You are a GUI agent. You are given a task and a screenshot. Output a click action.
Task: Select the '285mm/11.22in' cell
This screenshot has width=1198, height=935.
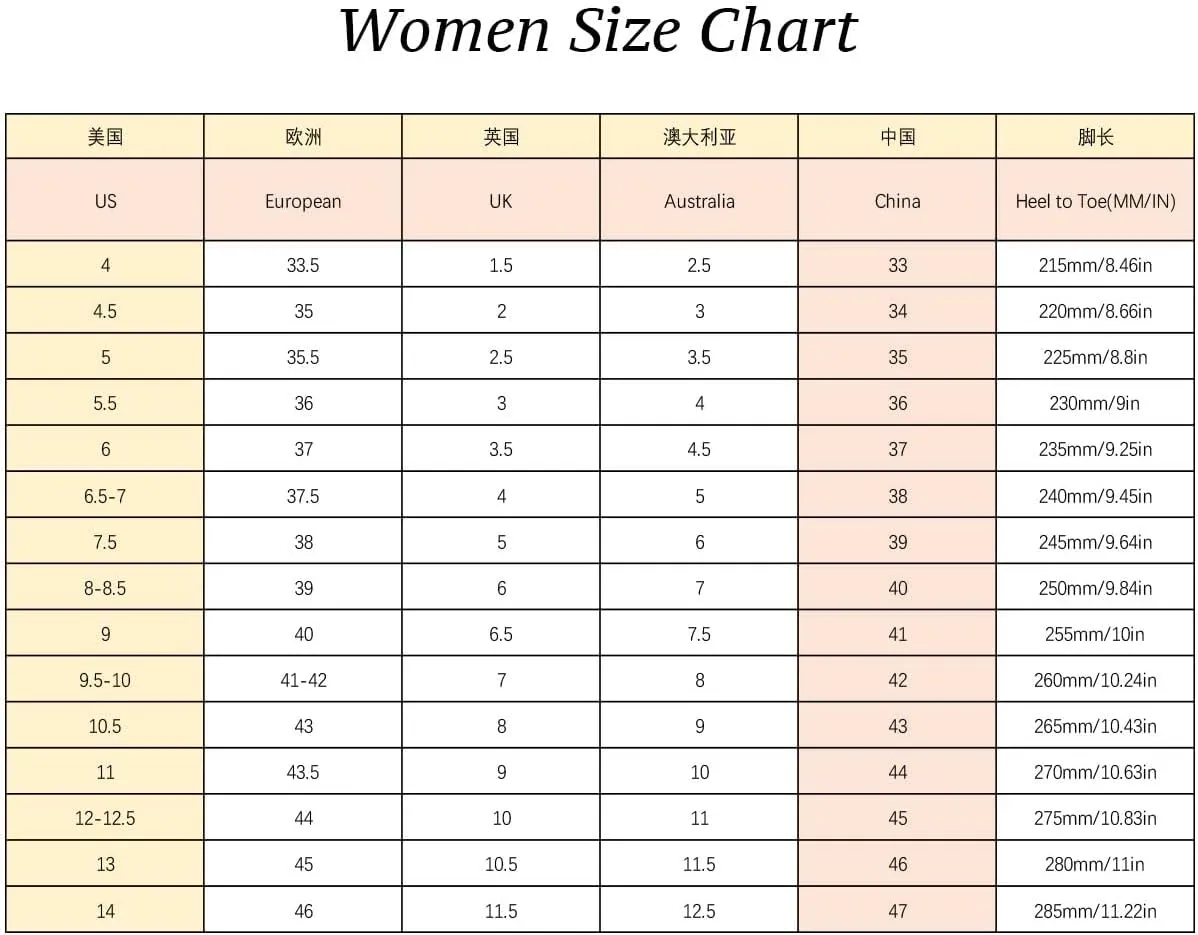click(1095, 911)
